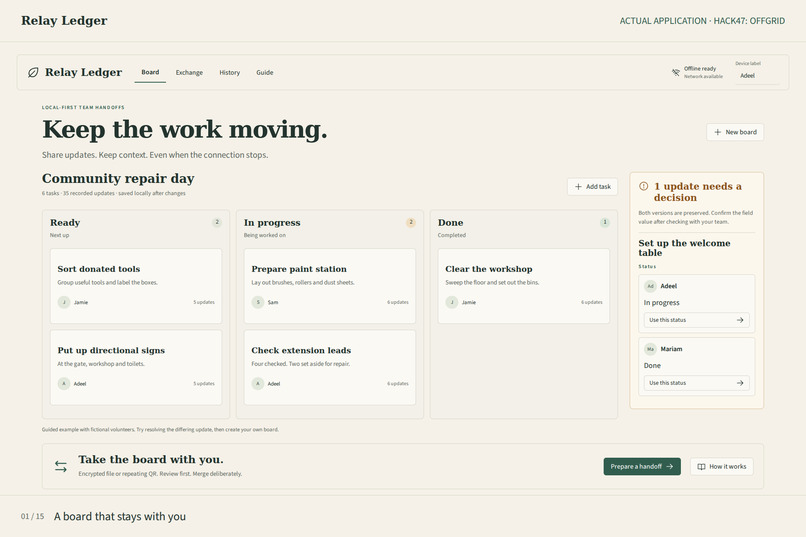806x537 pixels.
Task: Click the arrow on Mariam's Use this status
Action: [740, 383]
